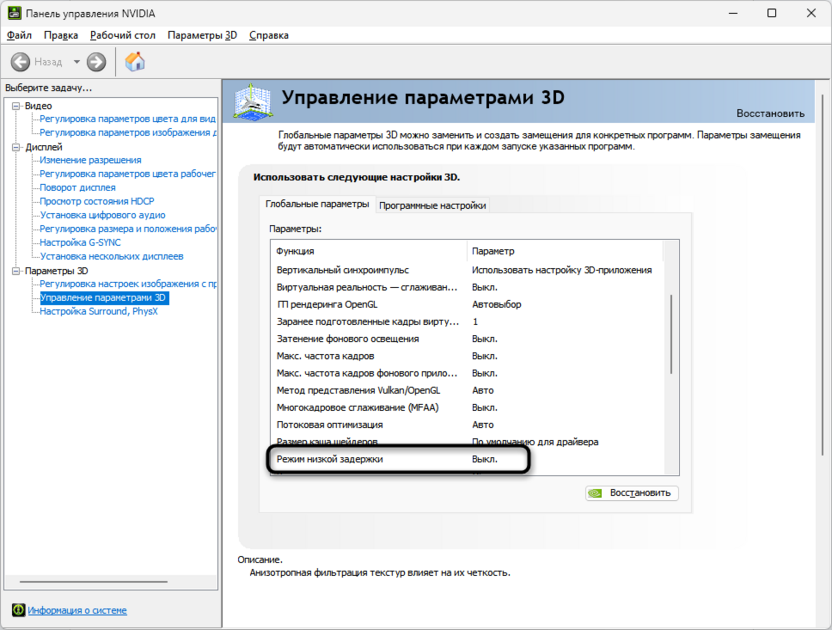The height and width of the screenshot is (630, 832).
Task: Maximize the NVIDIA control panel window
Action: 772,13
